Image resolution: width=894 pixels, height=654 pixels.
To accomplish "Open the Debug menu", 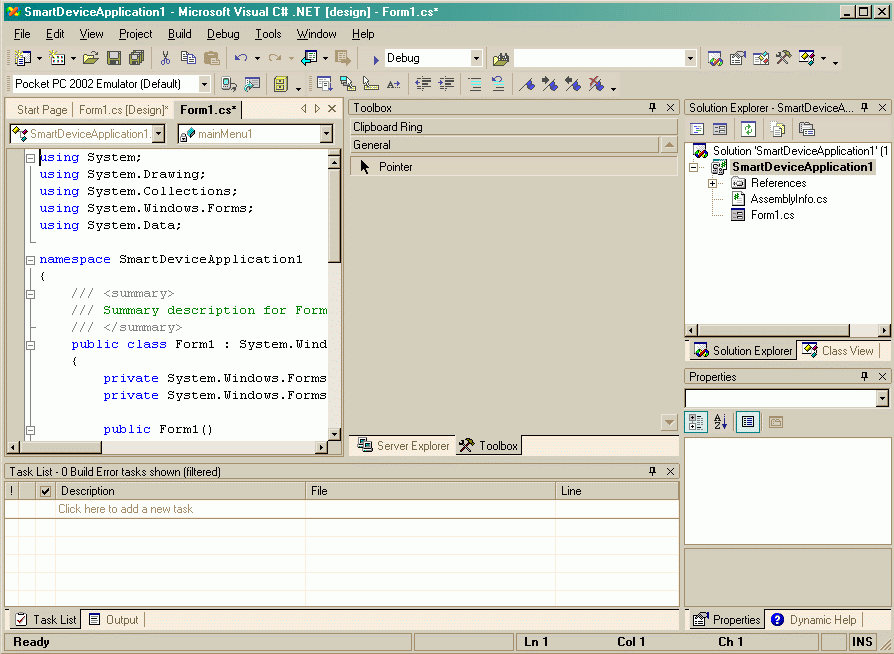I will pyautogui.click(x=223, y=34).
